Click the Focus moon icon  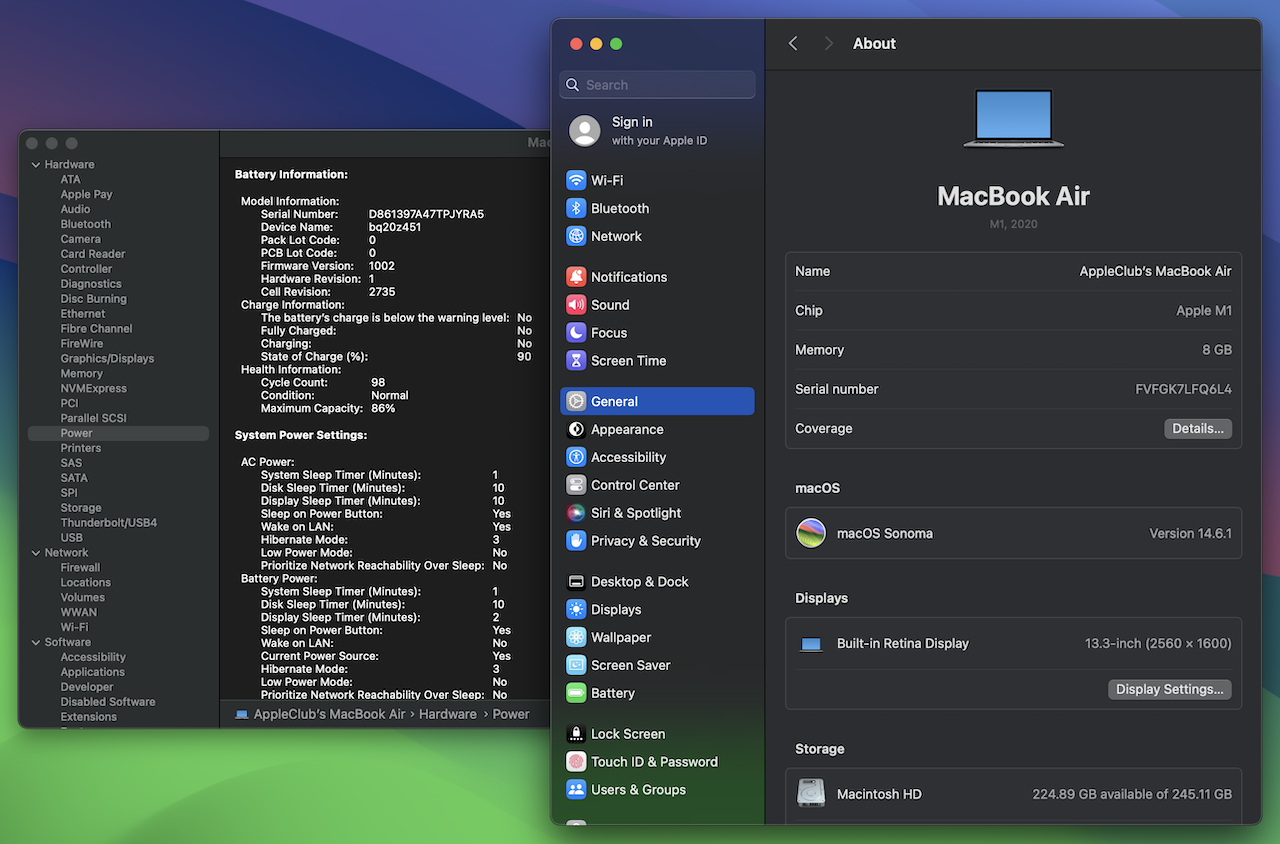click(576, 333)
